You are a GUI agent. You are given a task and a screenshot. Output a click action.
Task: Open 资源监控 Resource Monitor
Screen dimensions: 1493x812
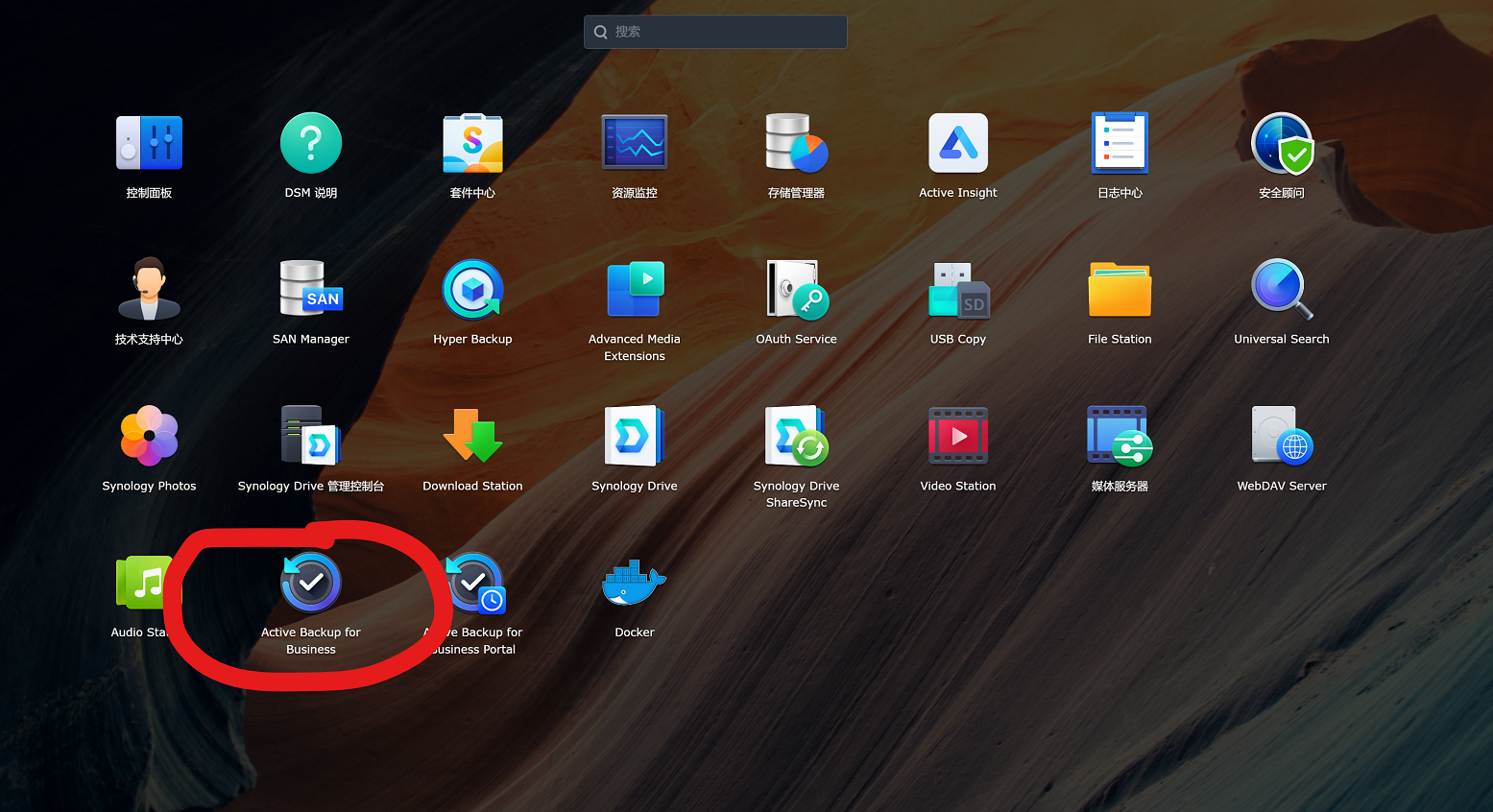[x=635, y=143]
